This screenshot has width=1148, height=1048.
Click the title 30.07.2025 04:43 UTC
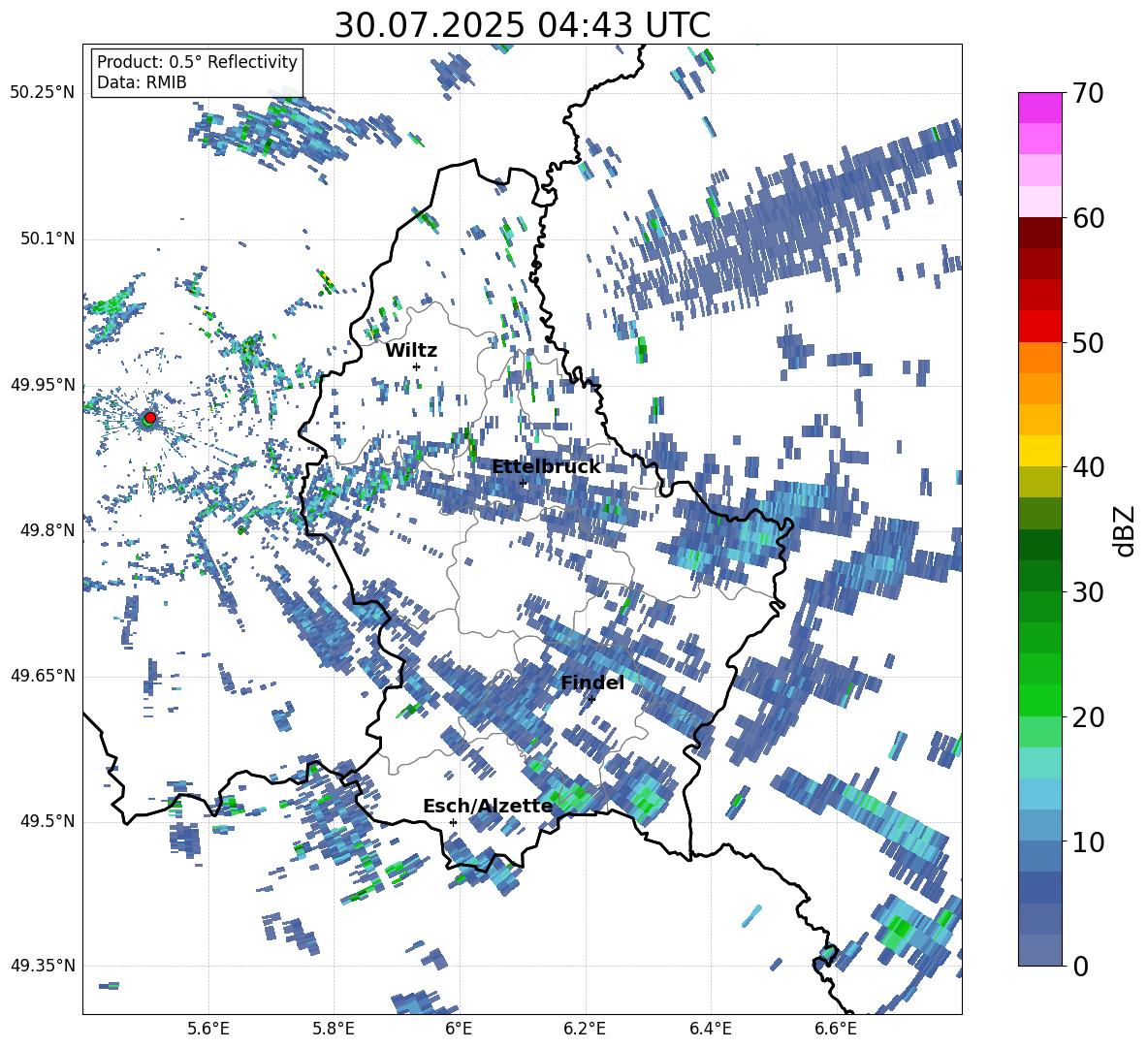tap(522, 25)
